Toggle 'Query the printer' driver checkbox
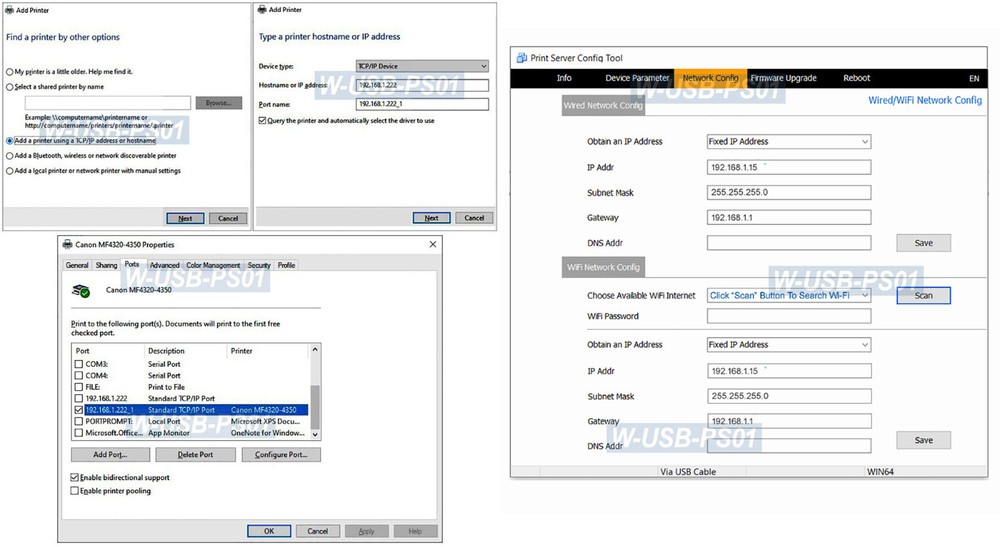The width and height of the screenshot is (1000, 547). point(262,120)
